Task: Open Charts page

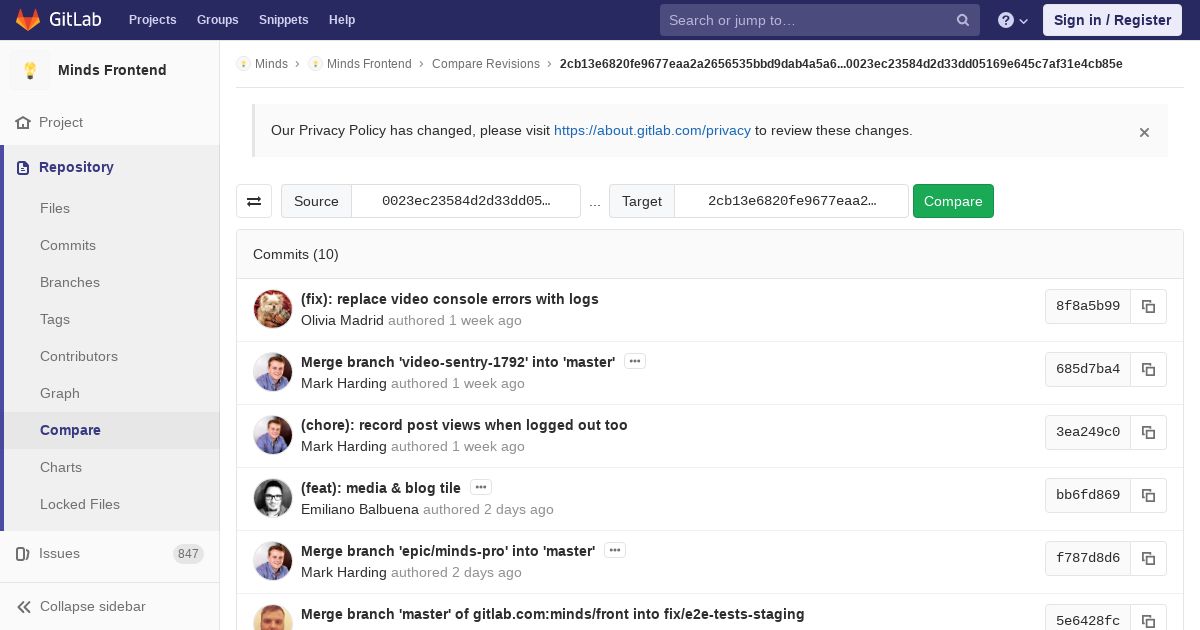Action: 61,467
